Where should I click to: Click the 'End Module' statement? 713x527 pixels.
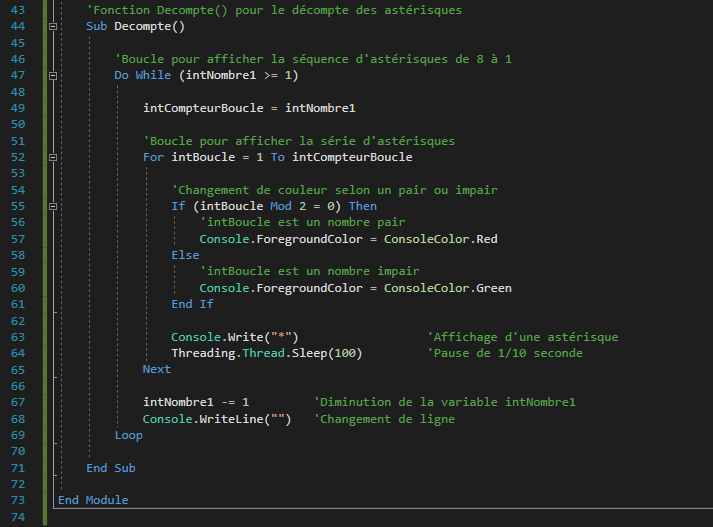tap(93, 500)
